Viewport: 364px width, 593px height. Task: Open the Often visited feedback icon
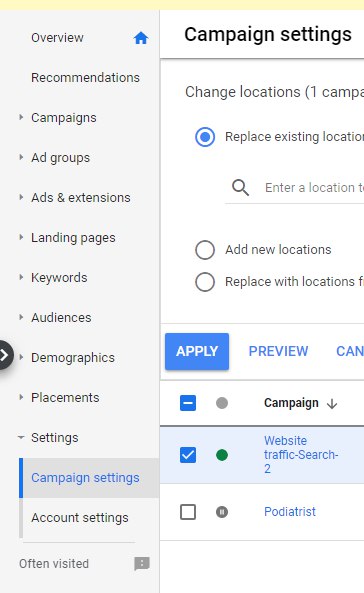point(142,564)
